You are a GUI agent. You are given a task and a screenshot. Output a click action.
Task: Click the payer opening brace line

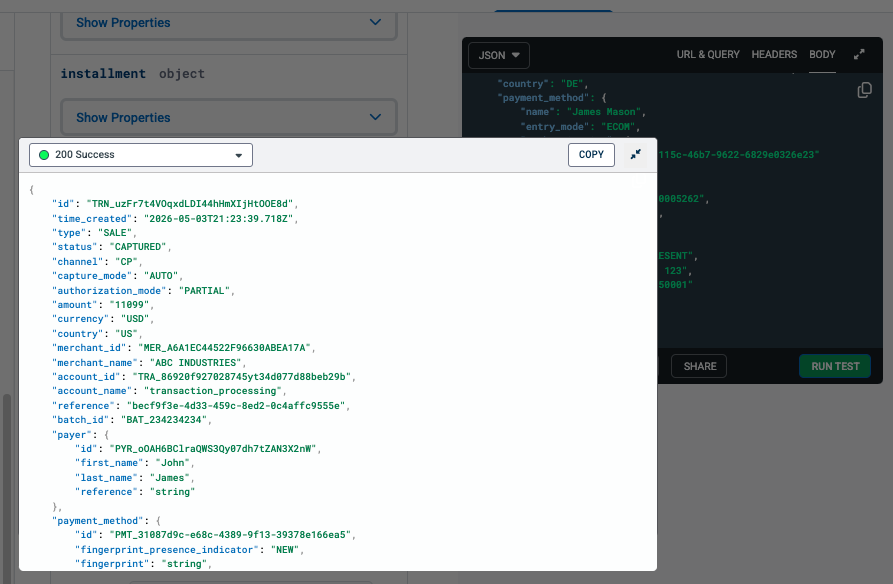[x=80, y=435]
